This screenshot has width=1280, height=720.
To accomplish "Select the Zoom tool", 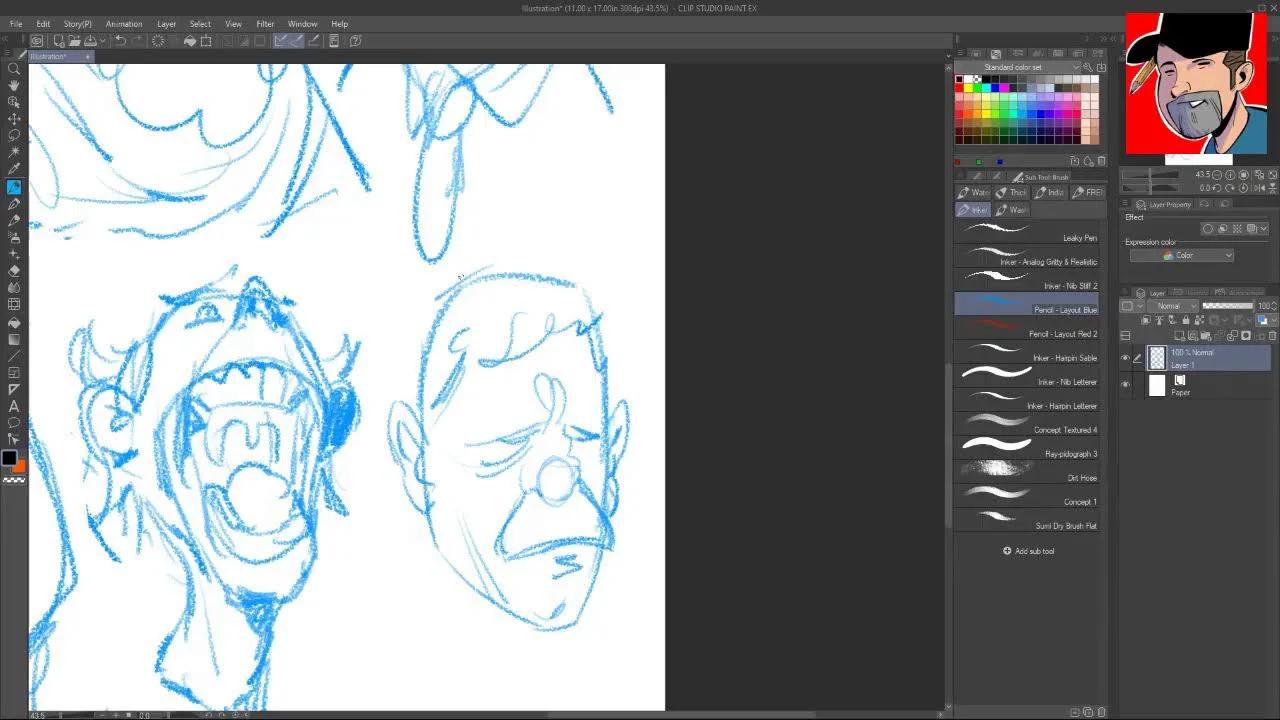I will (14, 68).
